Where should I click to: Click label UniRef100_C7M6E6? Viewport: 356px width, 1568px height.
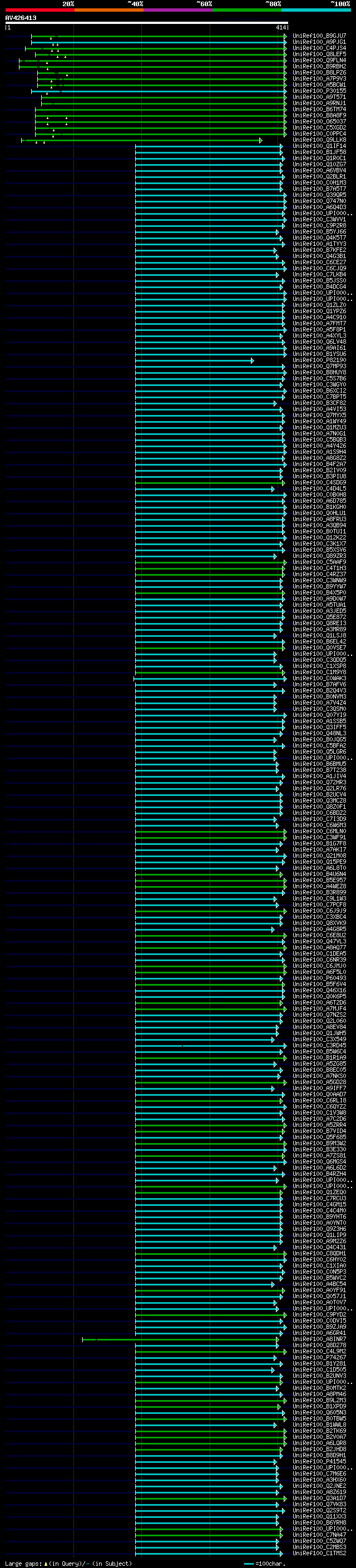pos(319,1473)
